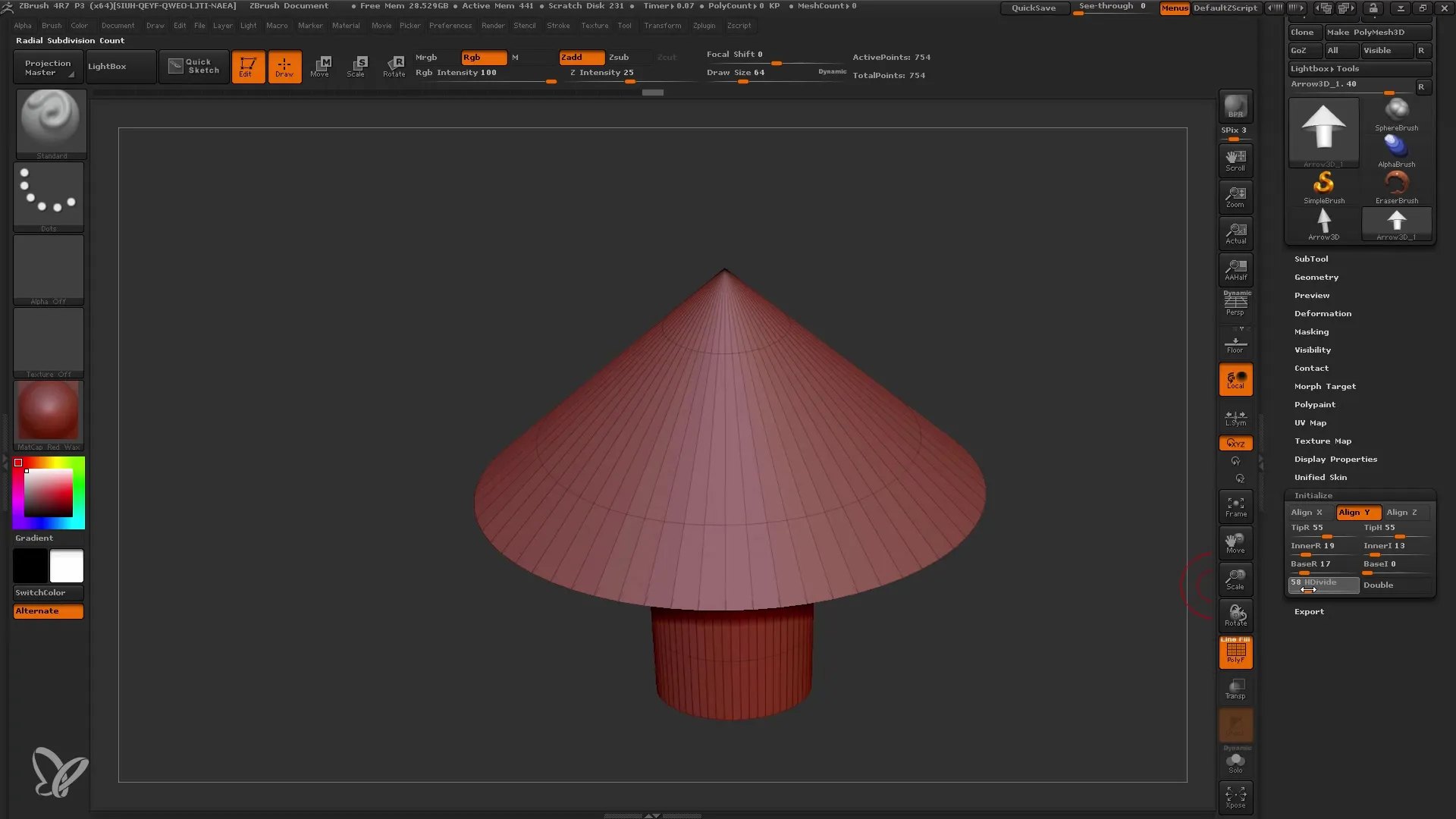Toggle the XYZ symmetry button
1456x819 pixels.
[1237, 443]
